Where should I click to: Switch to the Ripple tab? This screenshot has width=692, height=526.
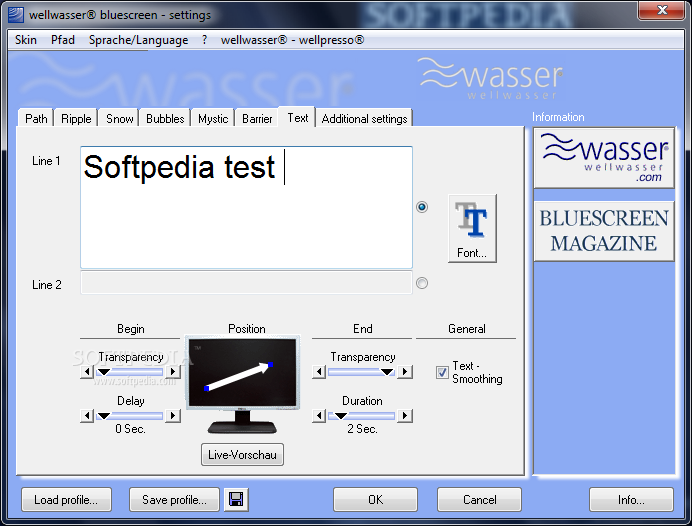(76, 119)
